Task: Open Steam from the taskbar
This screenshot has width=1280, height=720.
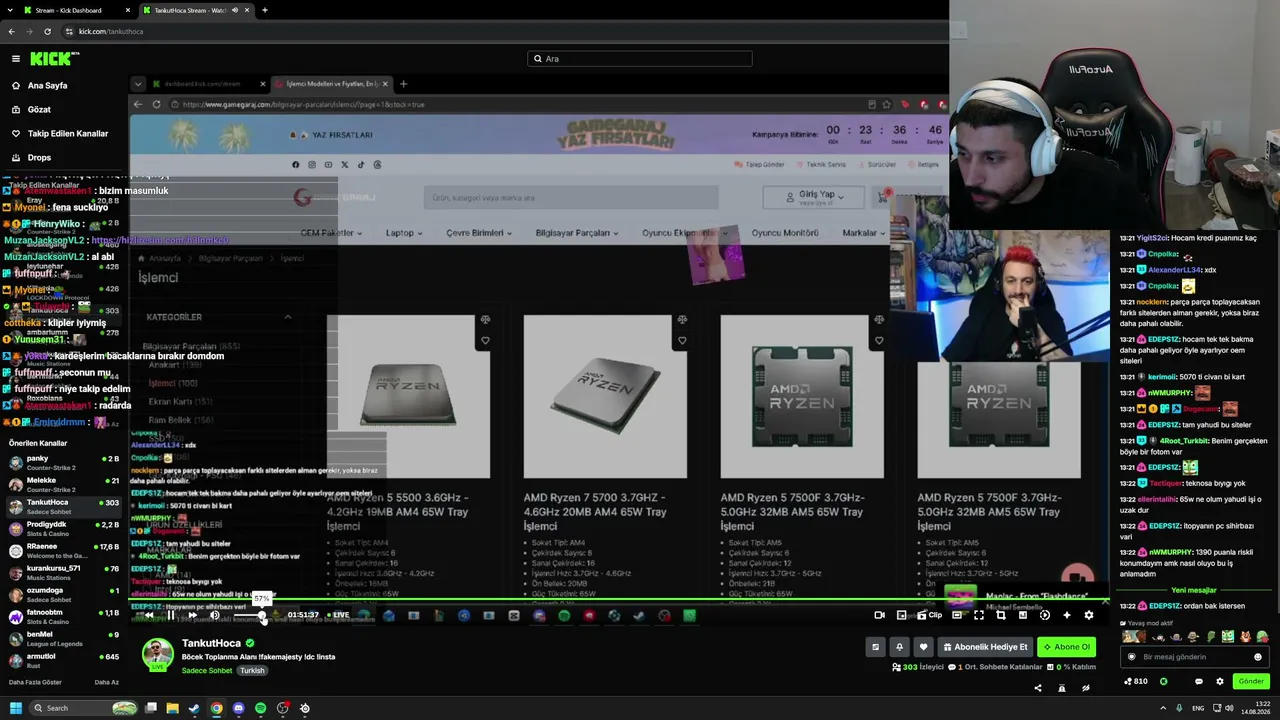Action: click(194, 708)
